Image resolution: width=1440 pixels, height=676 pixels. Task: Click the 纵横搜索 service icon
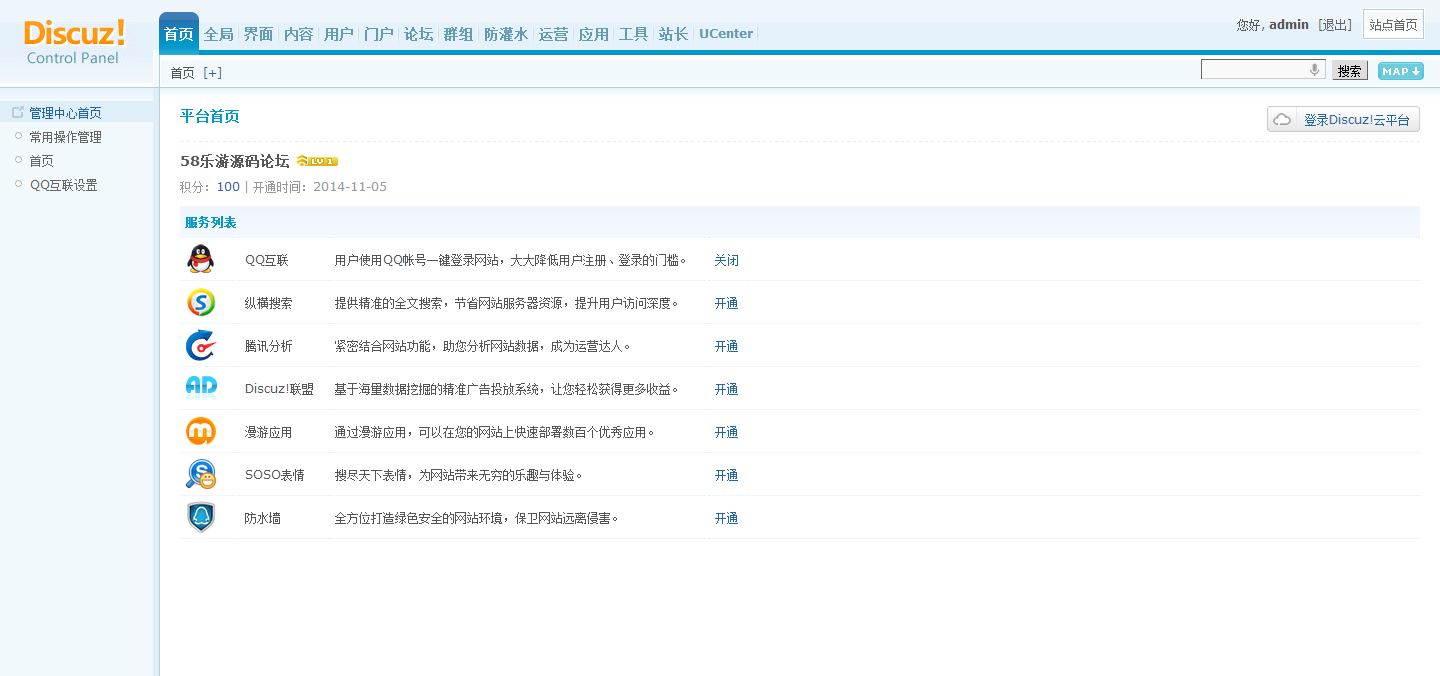pos(200,302)
